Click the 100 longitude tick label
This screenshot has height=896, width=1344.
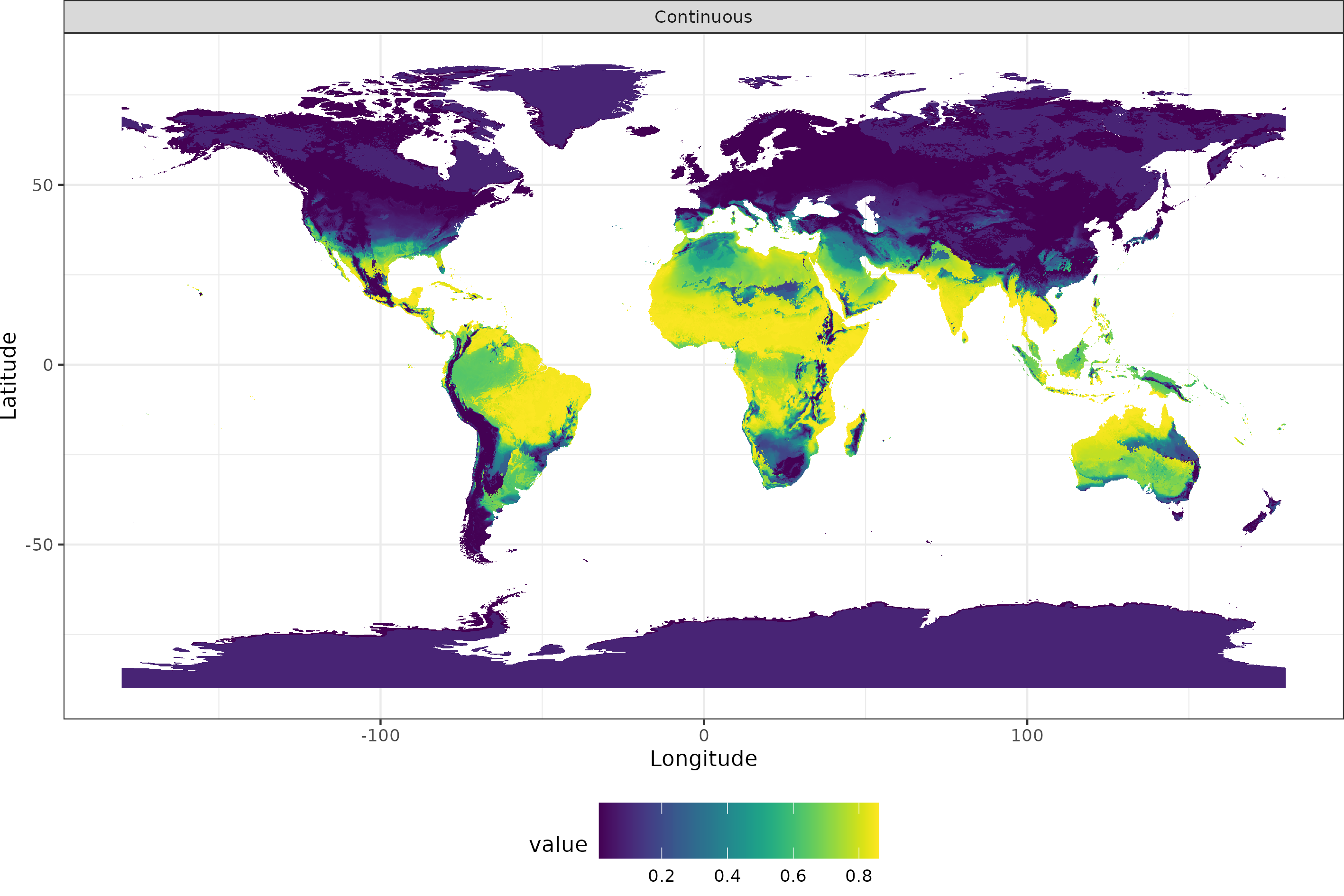point(1026,736)
